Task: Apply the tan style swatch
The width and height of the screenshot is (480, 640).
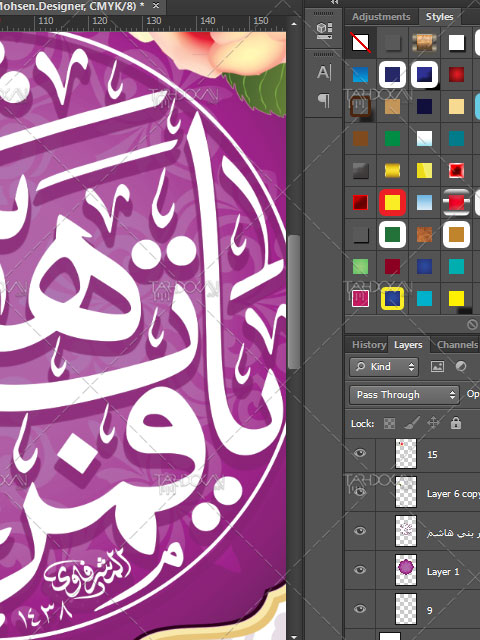Action: pos(392,107)
